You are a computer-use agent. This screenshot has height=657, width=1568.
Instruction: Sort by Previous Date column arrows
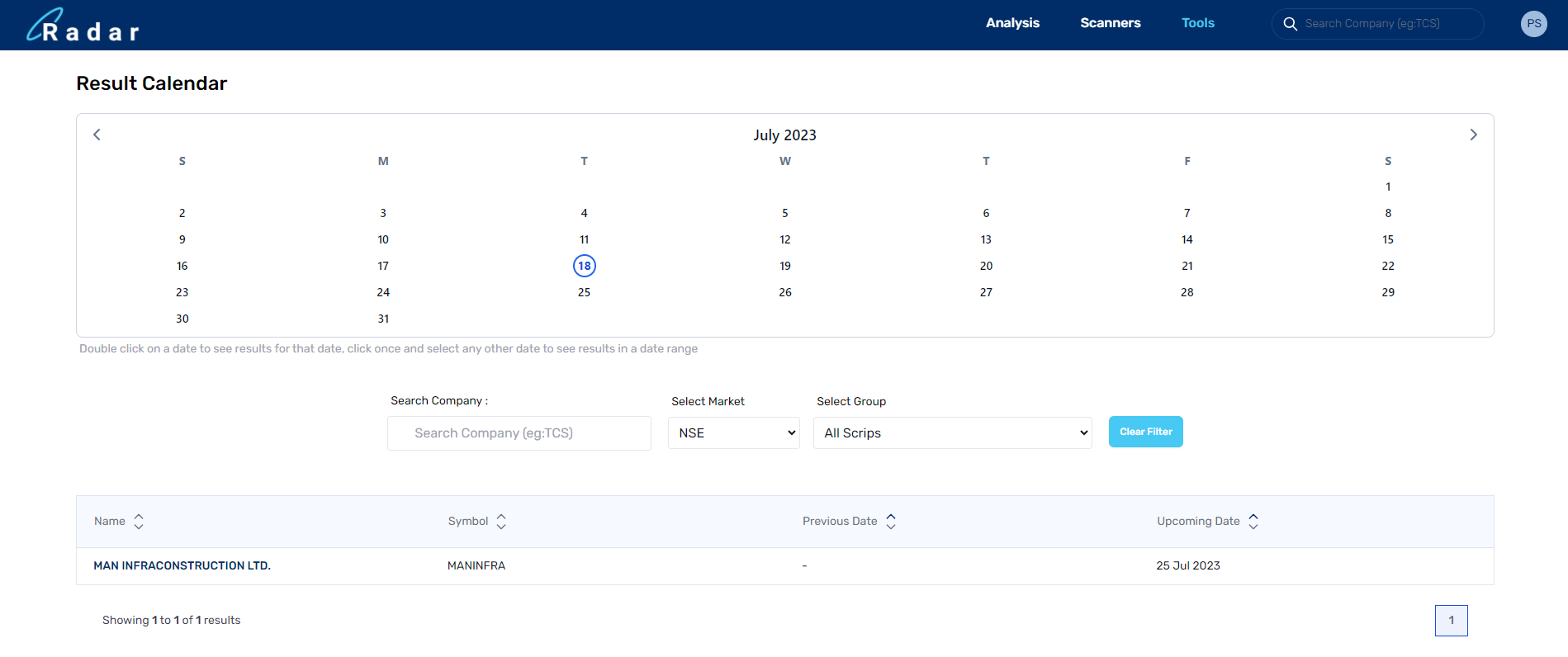(891, 522)
